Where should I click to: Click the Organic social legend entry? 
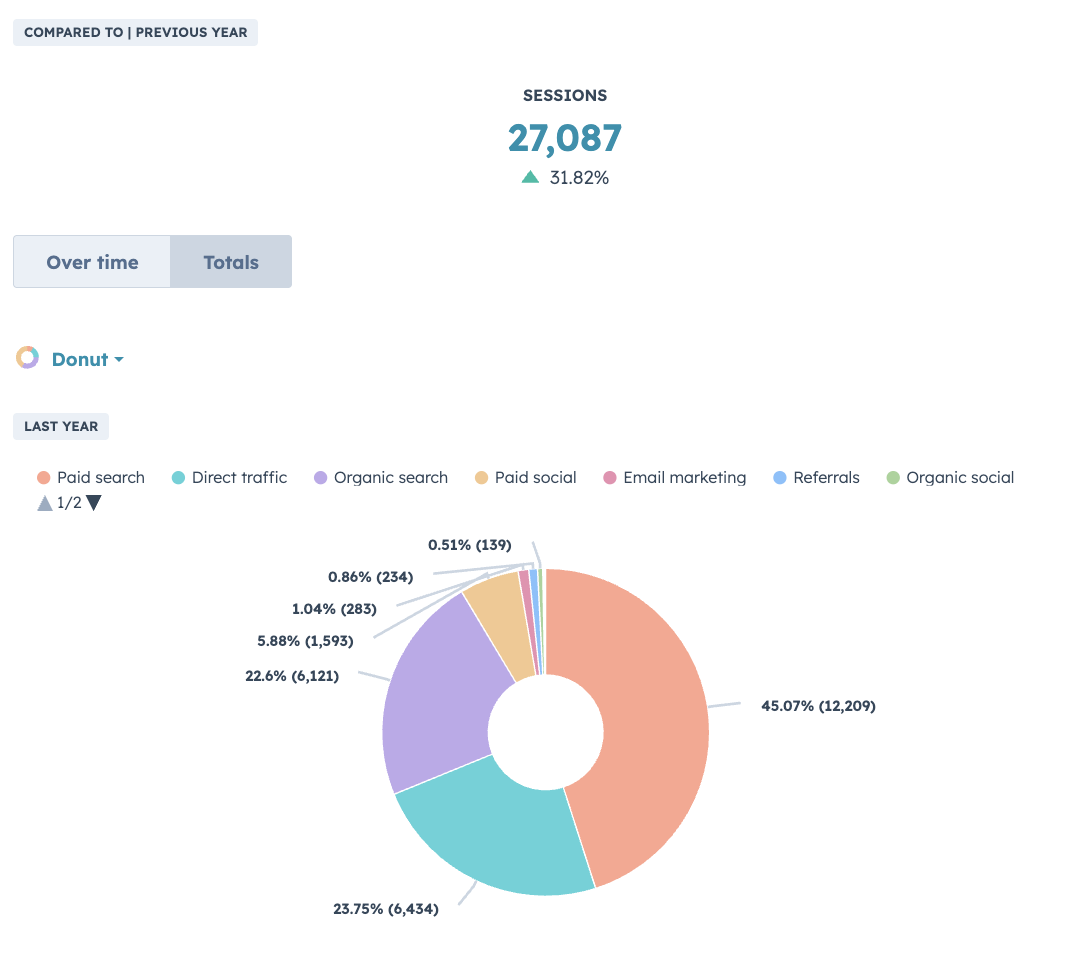pos(950,478)
